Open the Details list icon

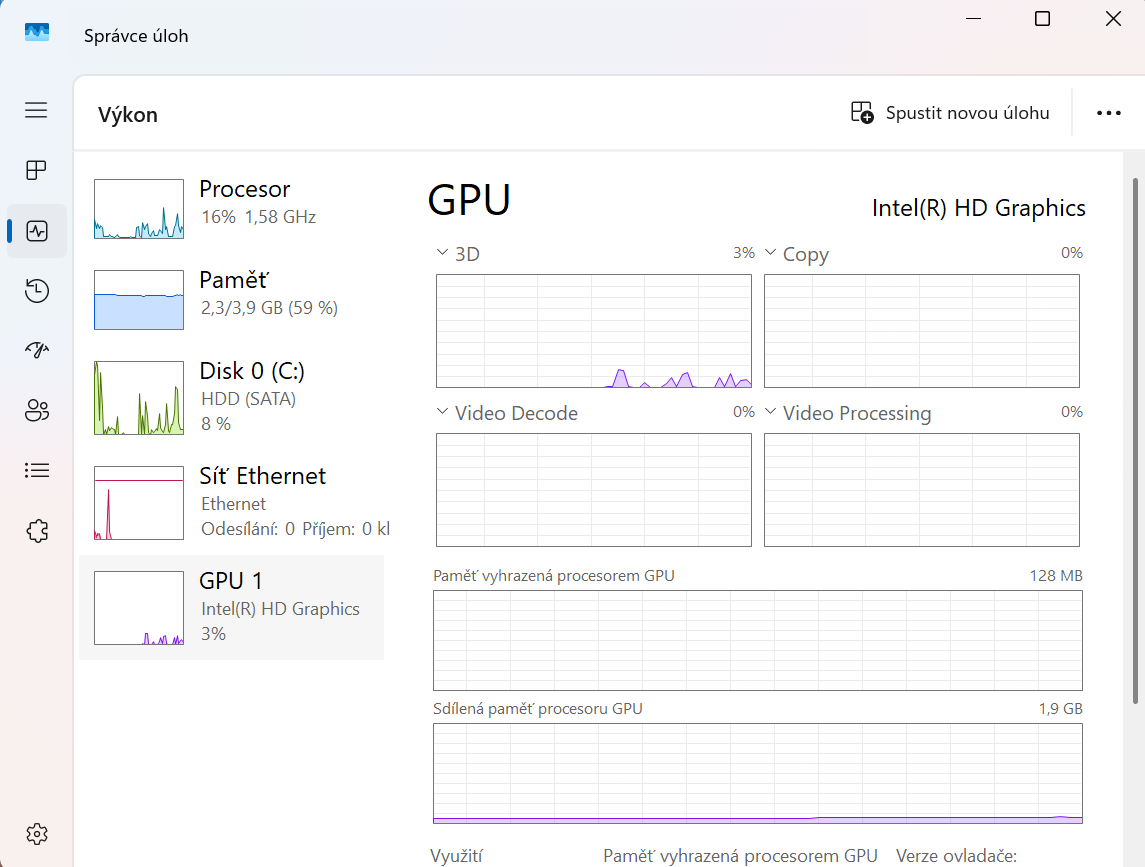tap(36, 470)
